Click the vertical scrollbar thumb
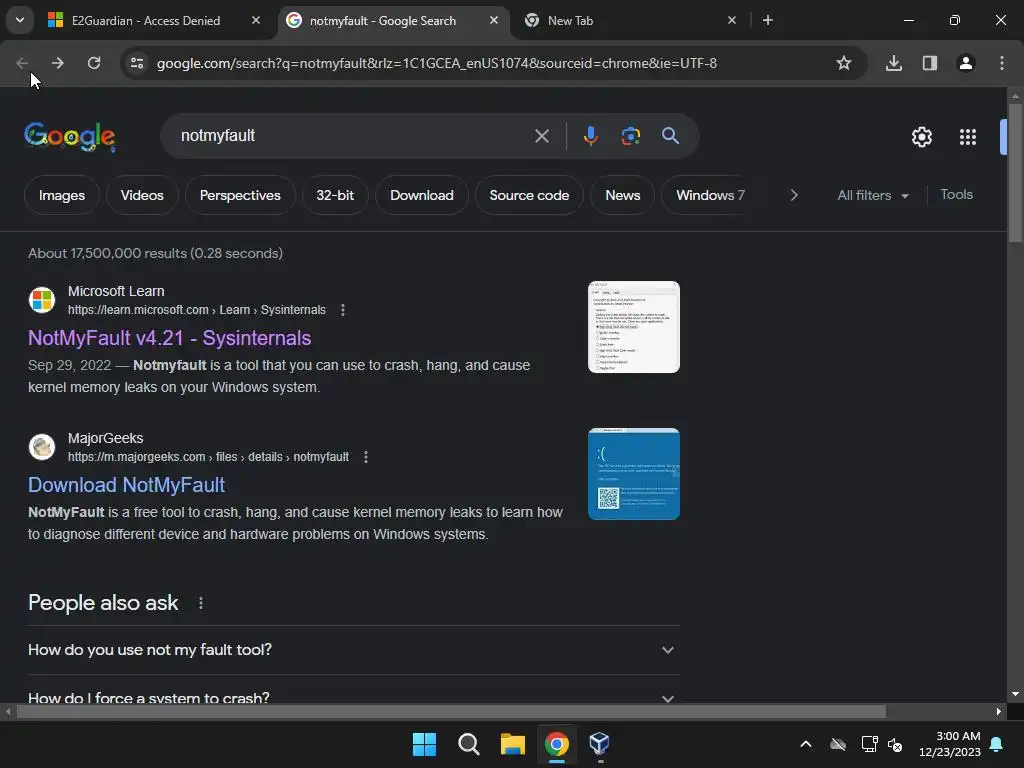 (x=1016, y=173)
